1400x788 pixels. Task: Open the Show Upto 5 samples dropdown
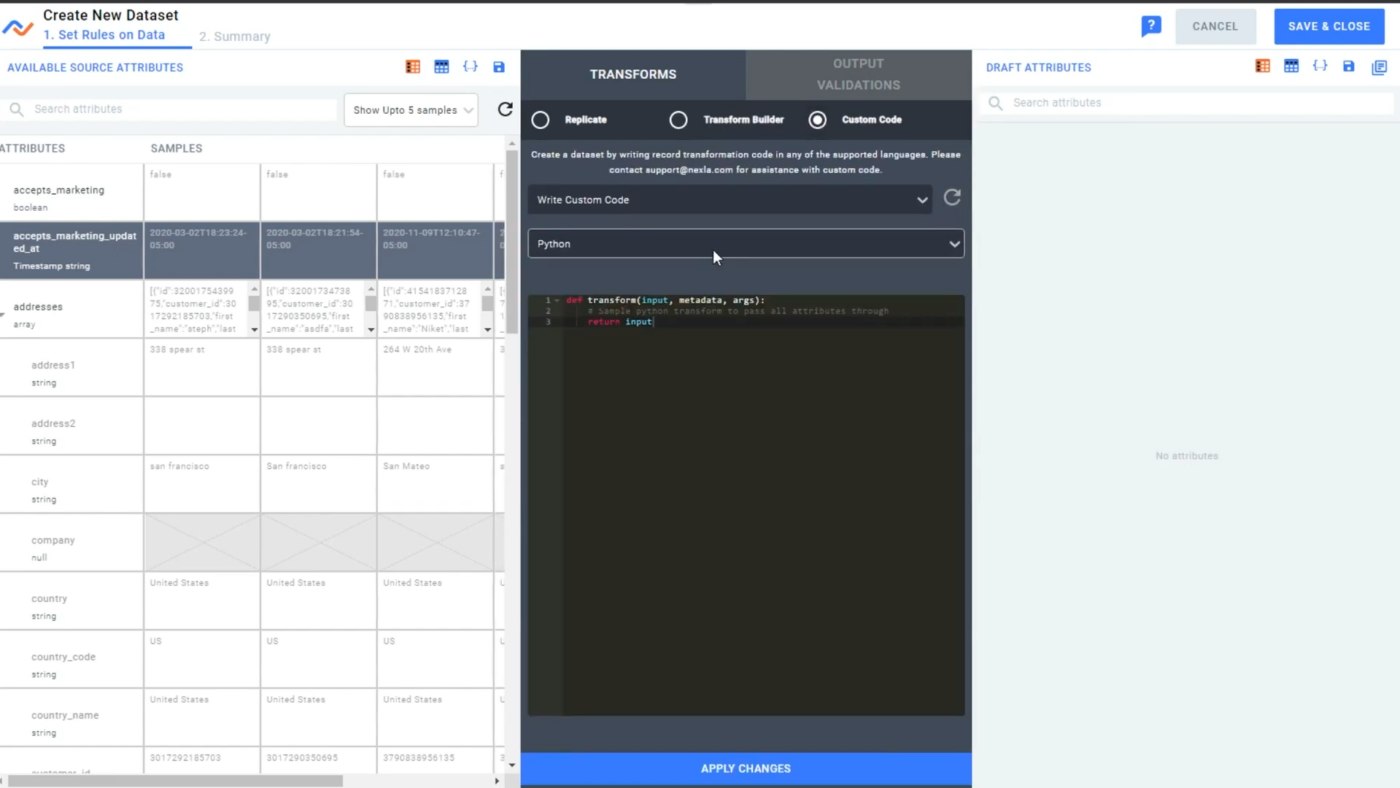click(x=410, y=109)
